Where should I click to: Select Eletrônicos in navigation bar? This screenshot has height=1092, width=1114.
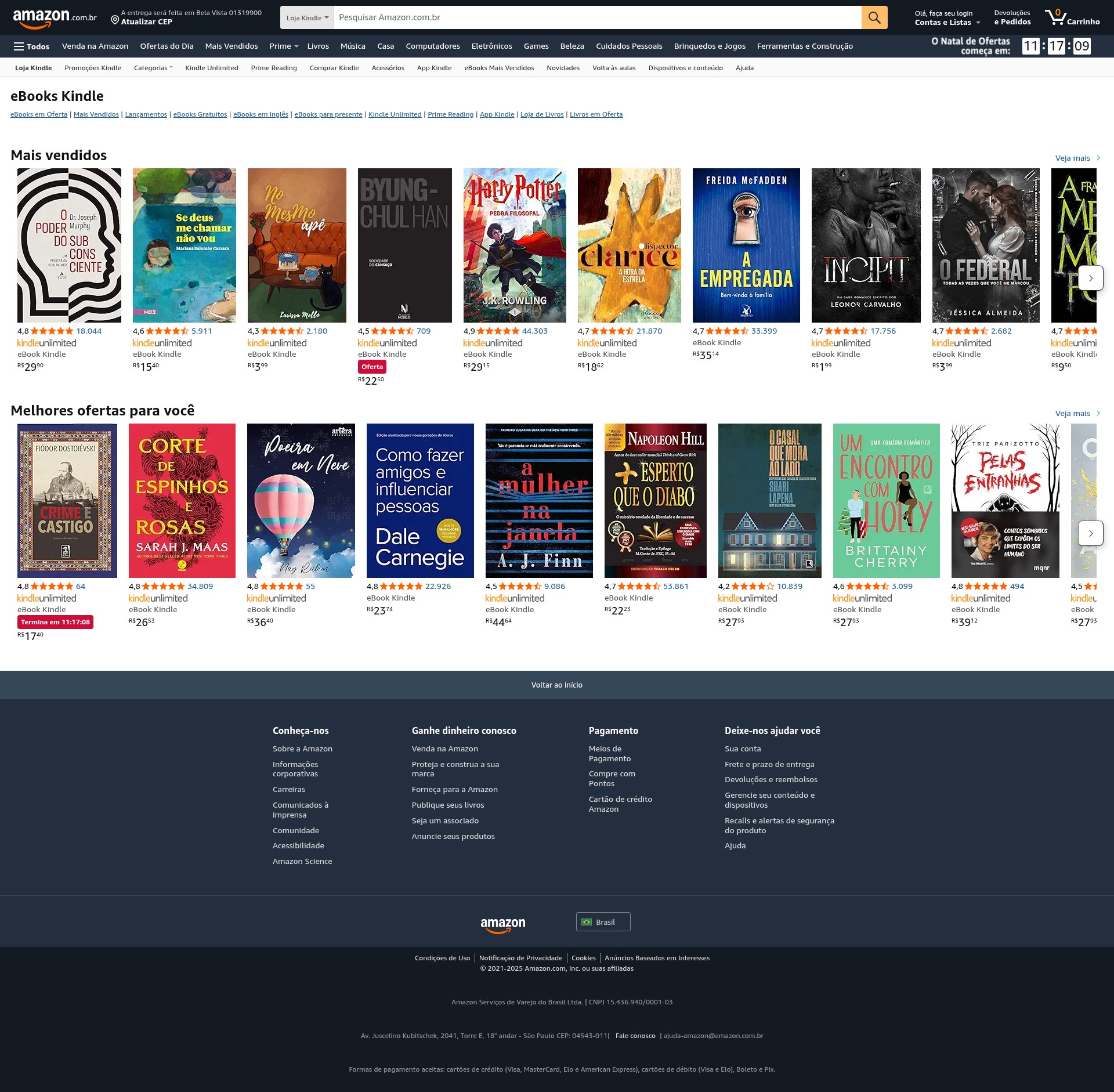click(x=491, y=46)
